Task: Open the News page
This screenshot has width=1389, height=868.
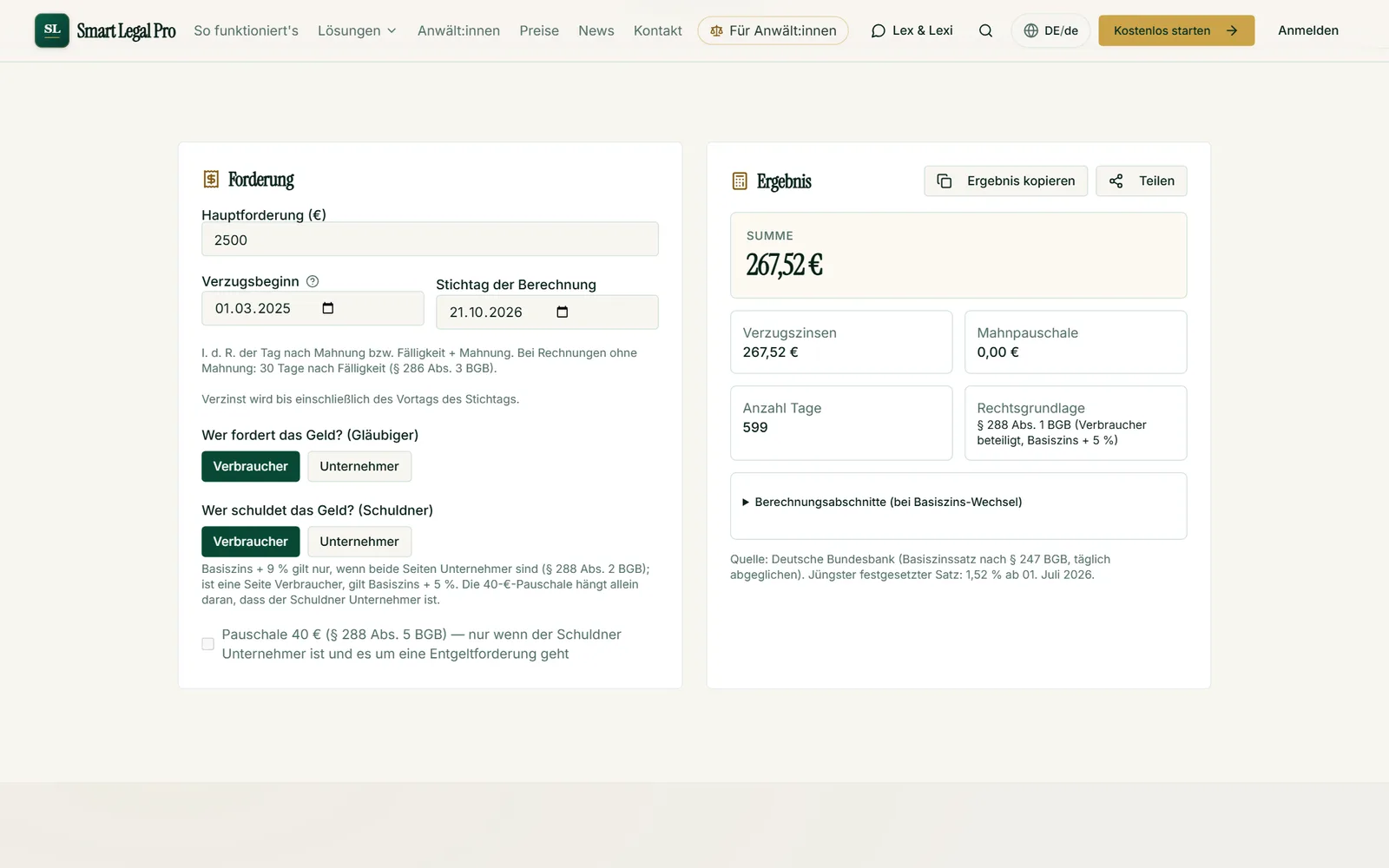Action: click(x=596, y=30)
